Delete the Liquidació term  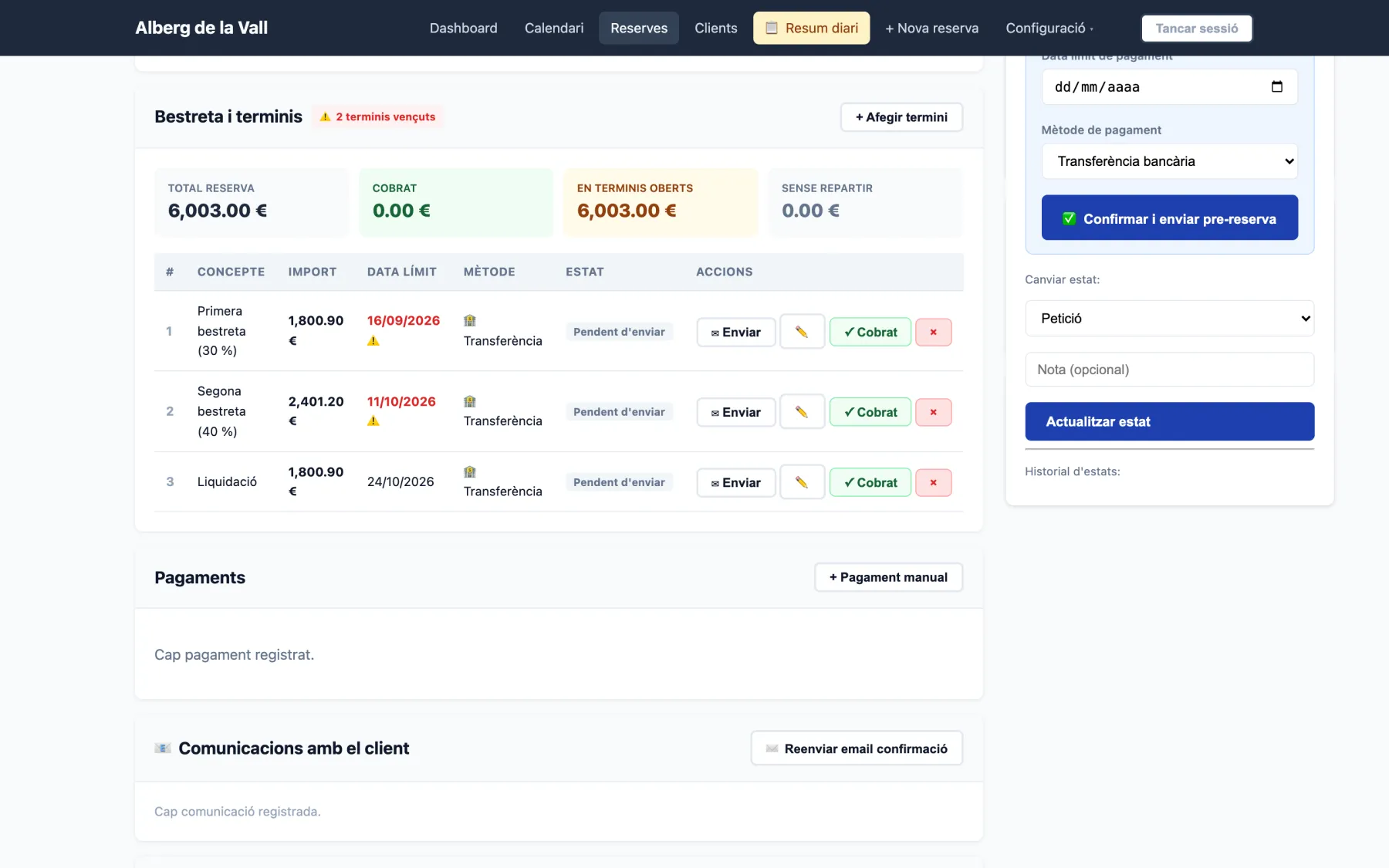(x=933, y=482)
